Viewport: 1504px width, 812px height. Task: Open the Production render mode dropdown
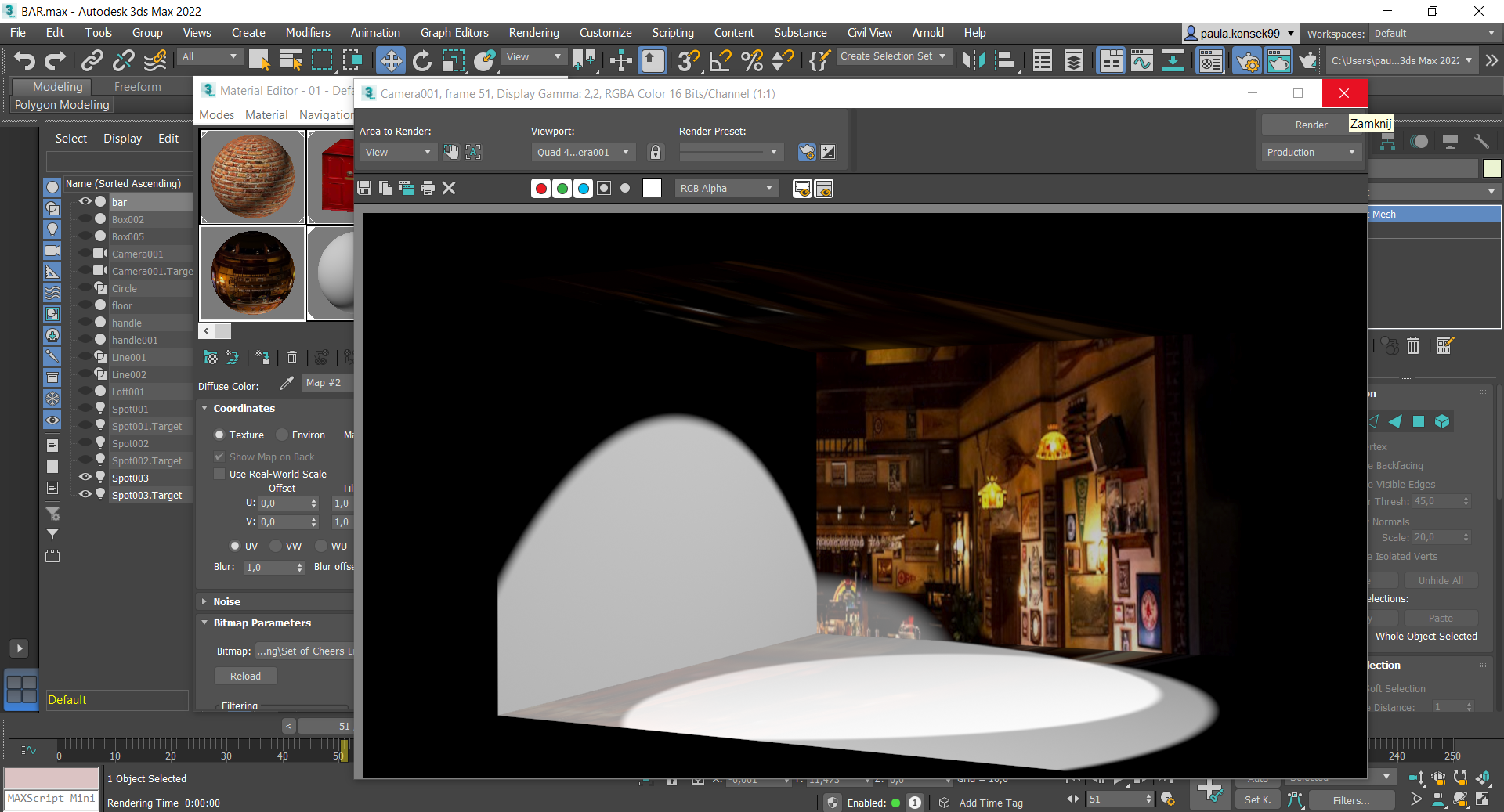click(x=1311, y=152)
